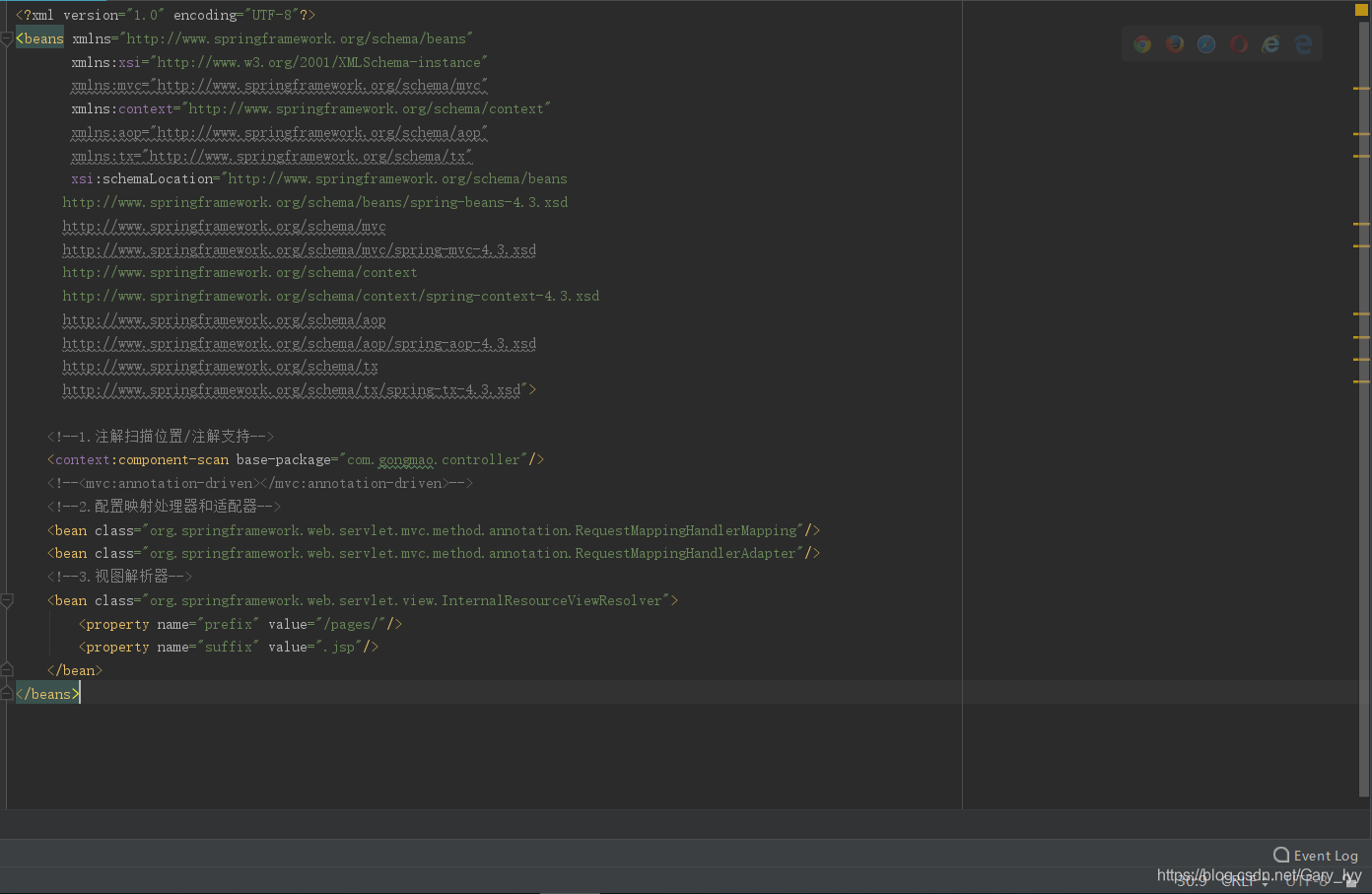Click the underlined gongmao package name

pos(406,459)
